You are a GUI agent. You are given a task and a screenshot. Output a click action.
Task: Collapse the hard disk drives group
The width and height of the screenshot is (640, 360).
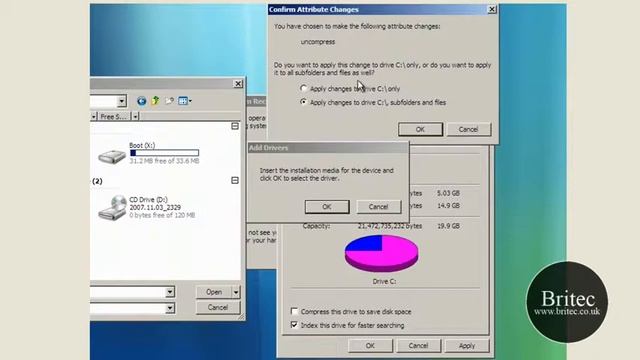[235, 126]
